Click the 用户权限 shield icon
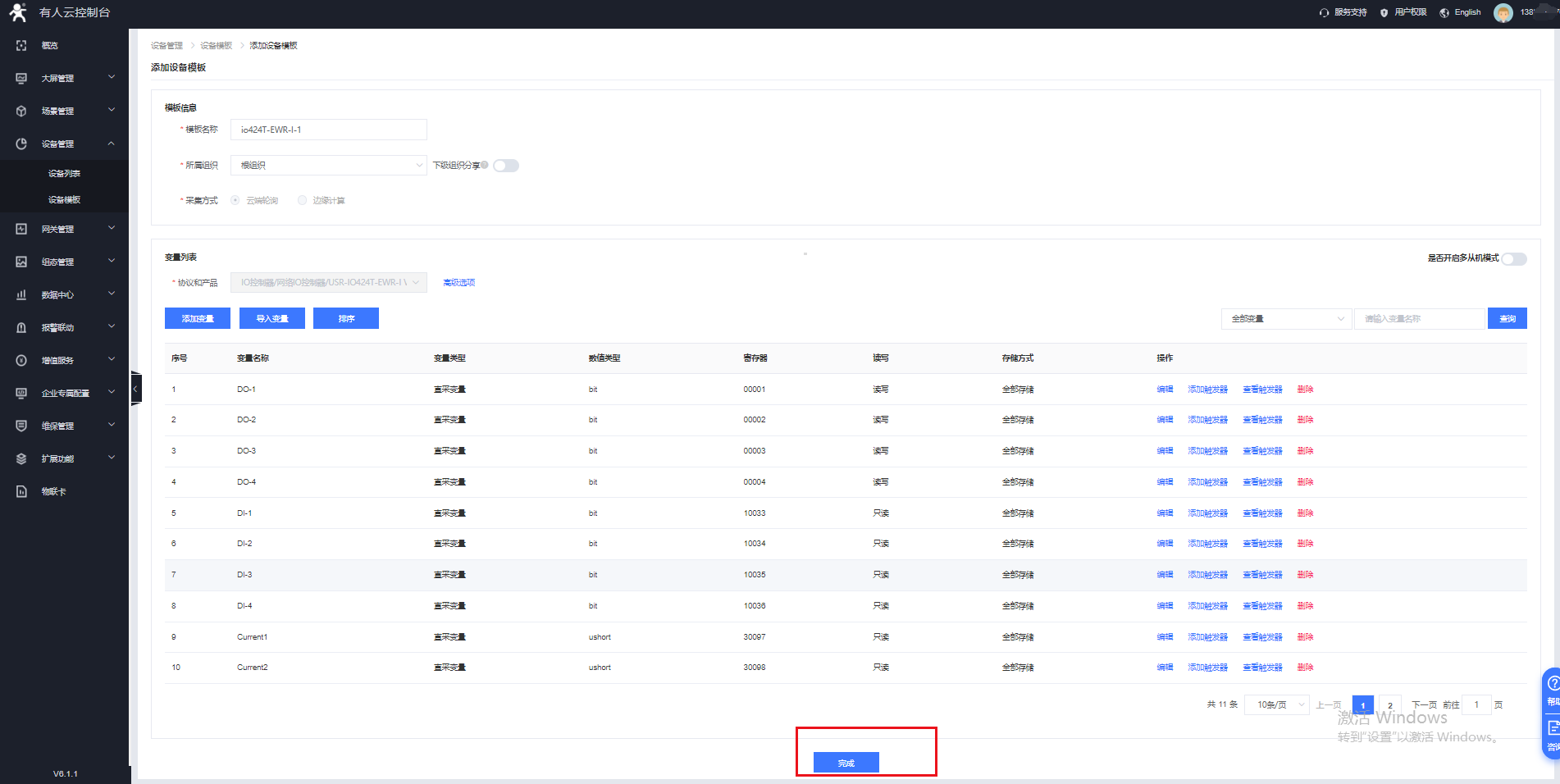This screenshot has height=784, width=1560. coord(1384,12)
